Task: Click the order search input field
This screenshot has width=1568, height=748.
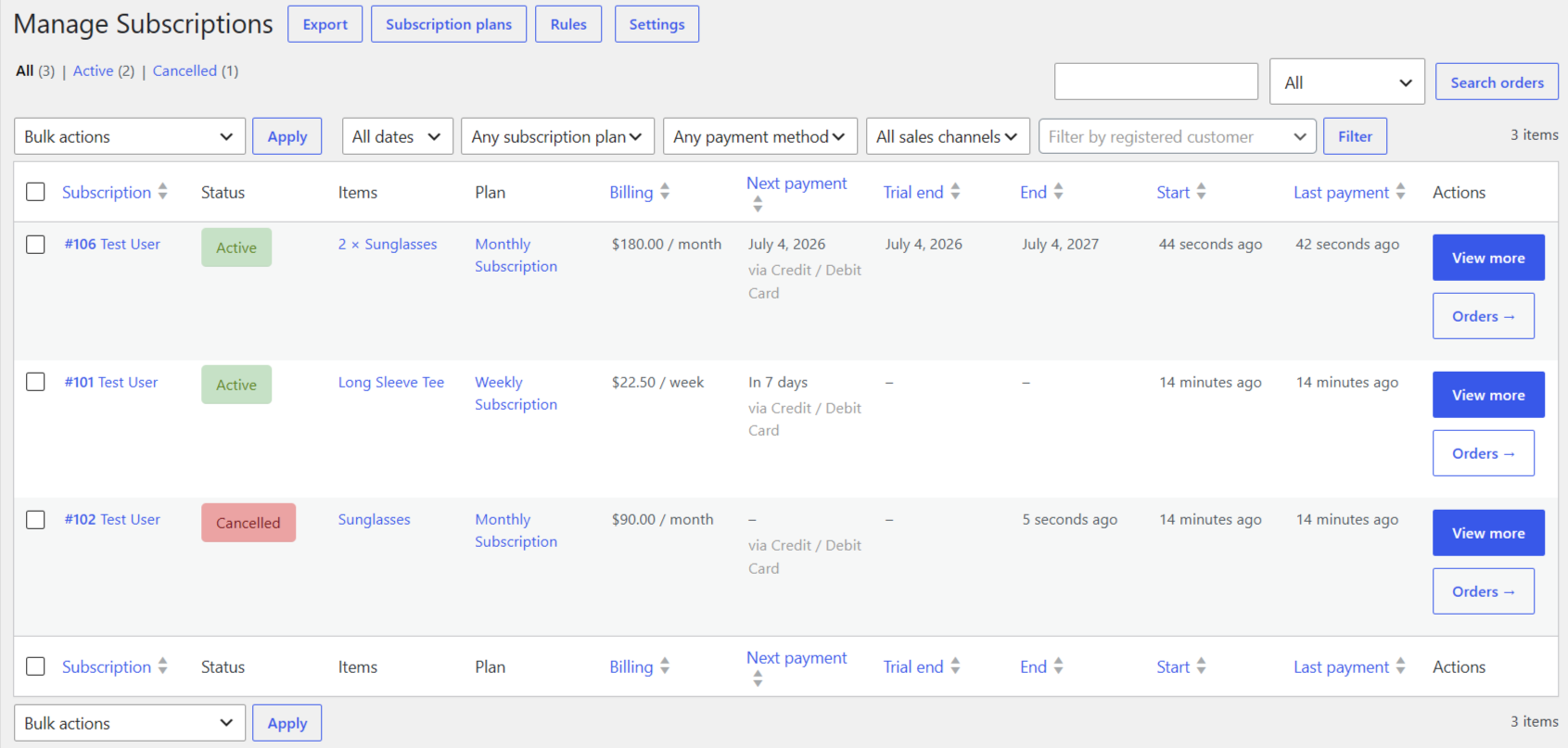Action: pyautogui.click(x=1156, y=82)
